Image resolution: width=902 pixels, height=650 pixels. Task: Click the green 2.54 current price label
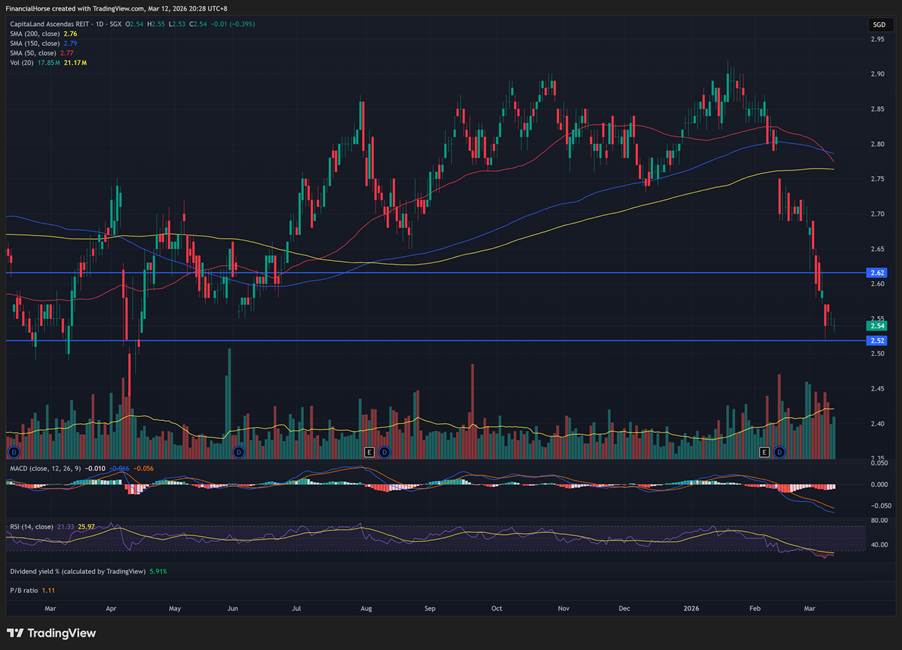(x=878, y=326)
